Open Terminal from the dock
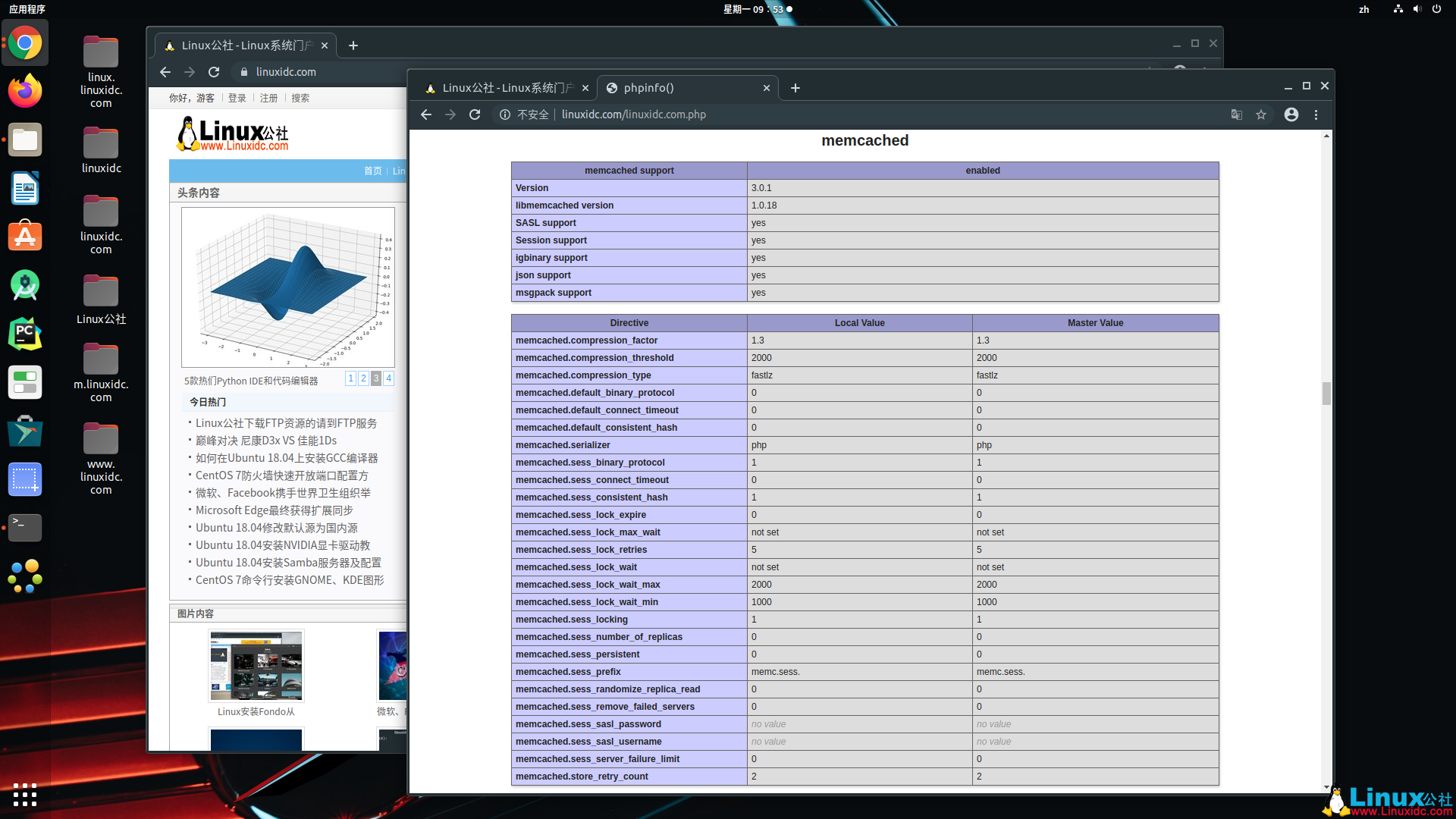The image size is (1456, 819). click(x=25, y=527)
